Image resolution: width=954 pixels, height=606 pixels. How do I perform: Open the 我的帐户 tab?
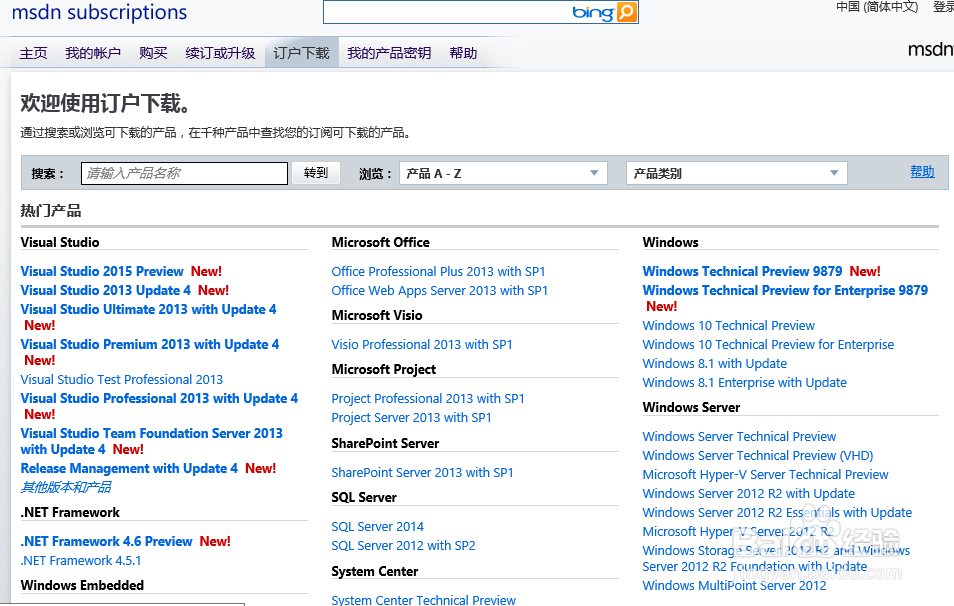pos(93,54)
